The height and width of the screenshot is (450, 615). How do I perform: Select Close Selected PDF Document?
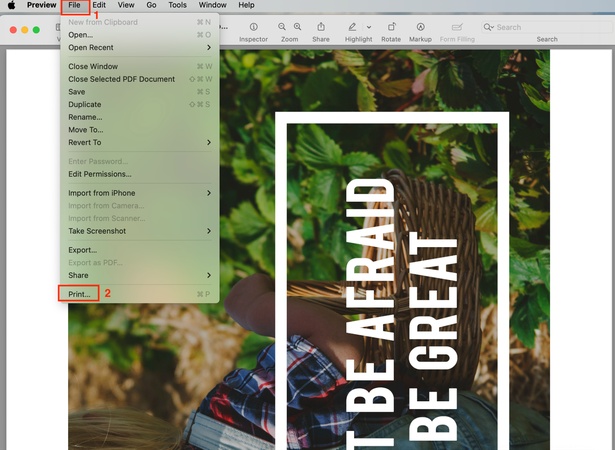[x=140, y=79]
